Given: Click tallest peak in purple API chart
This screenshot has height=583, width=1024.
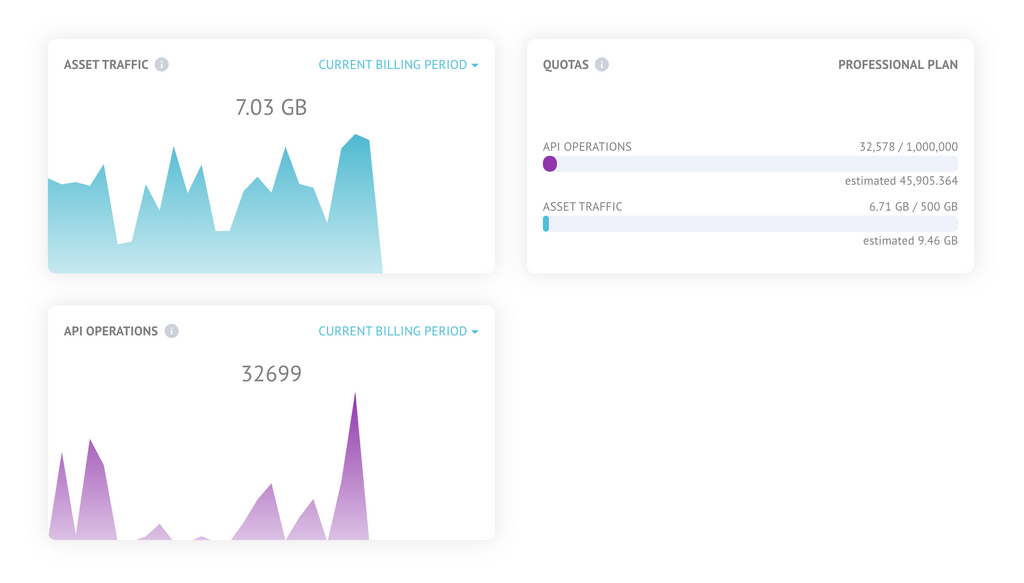Looking at the screenshot, I should 355,396.
